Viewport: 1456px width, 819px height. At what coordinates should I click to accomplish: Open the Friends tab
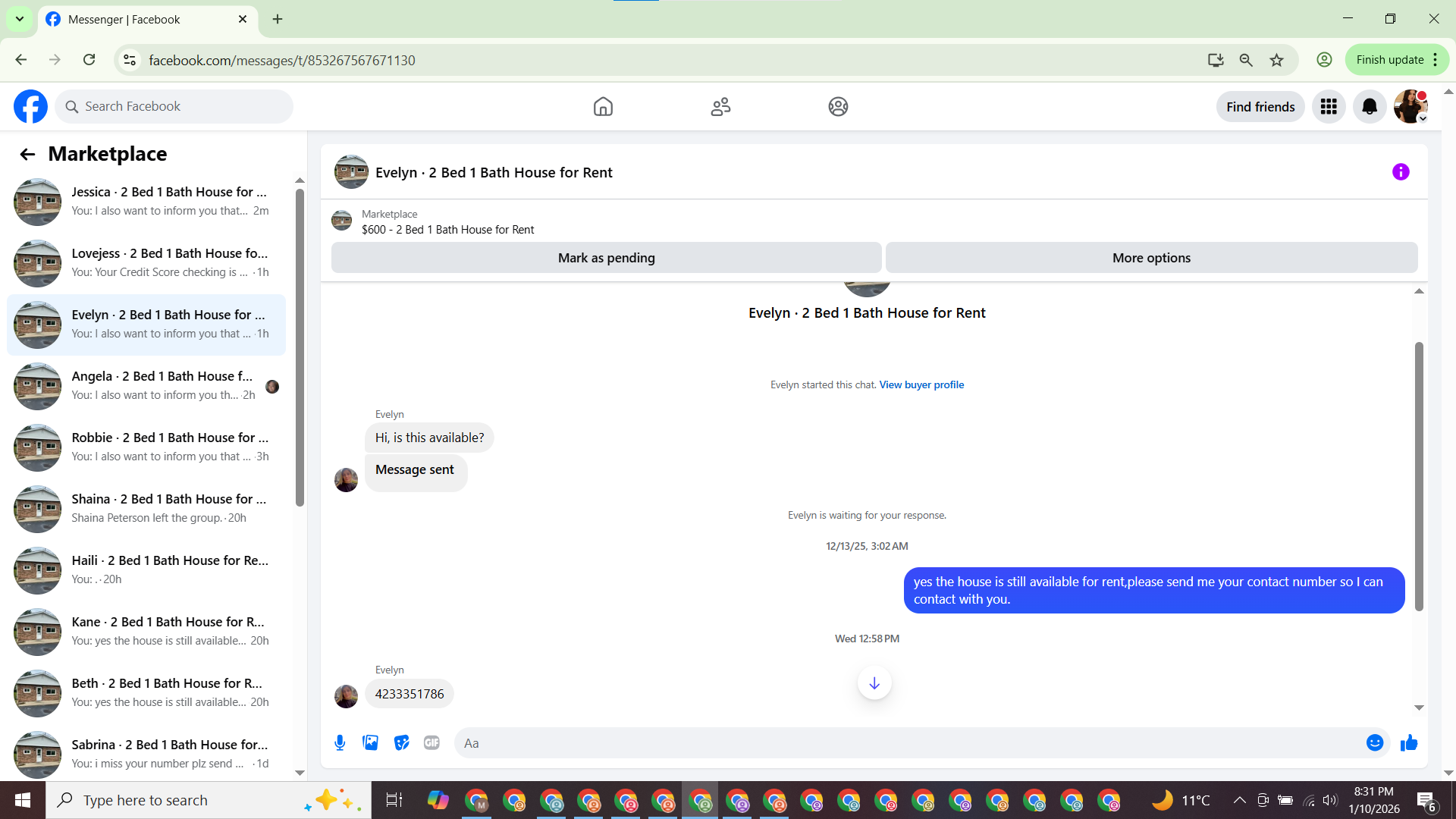(720, 107)
